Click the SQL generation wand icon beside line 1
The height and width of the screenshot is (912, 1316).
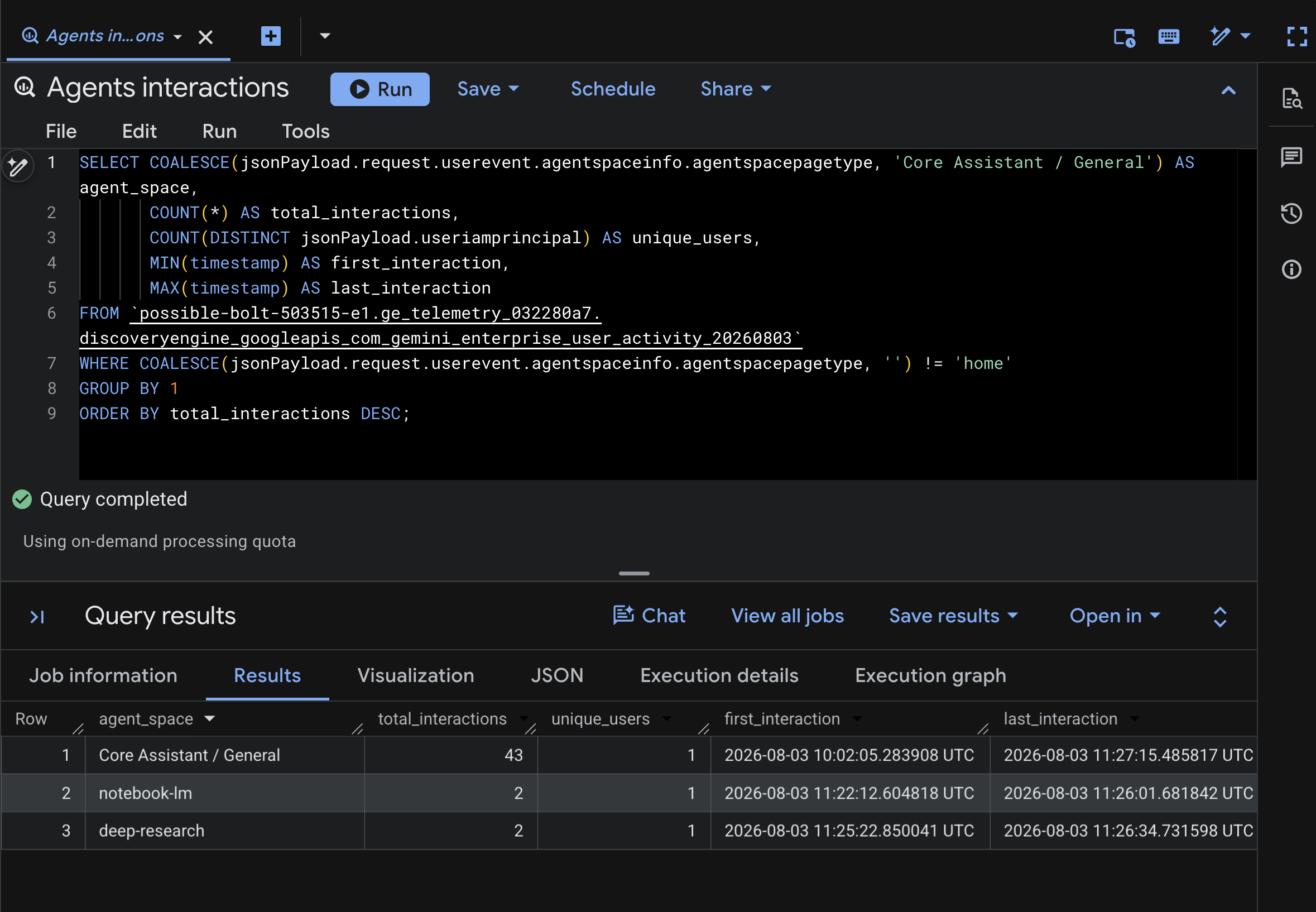pyautogui.click(x=18, y=166)
